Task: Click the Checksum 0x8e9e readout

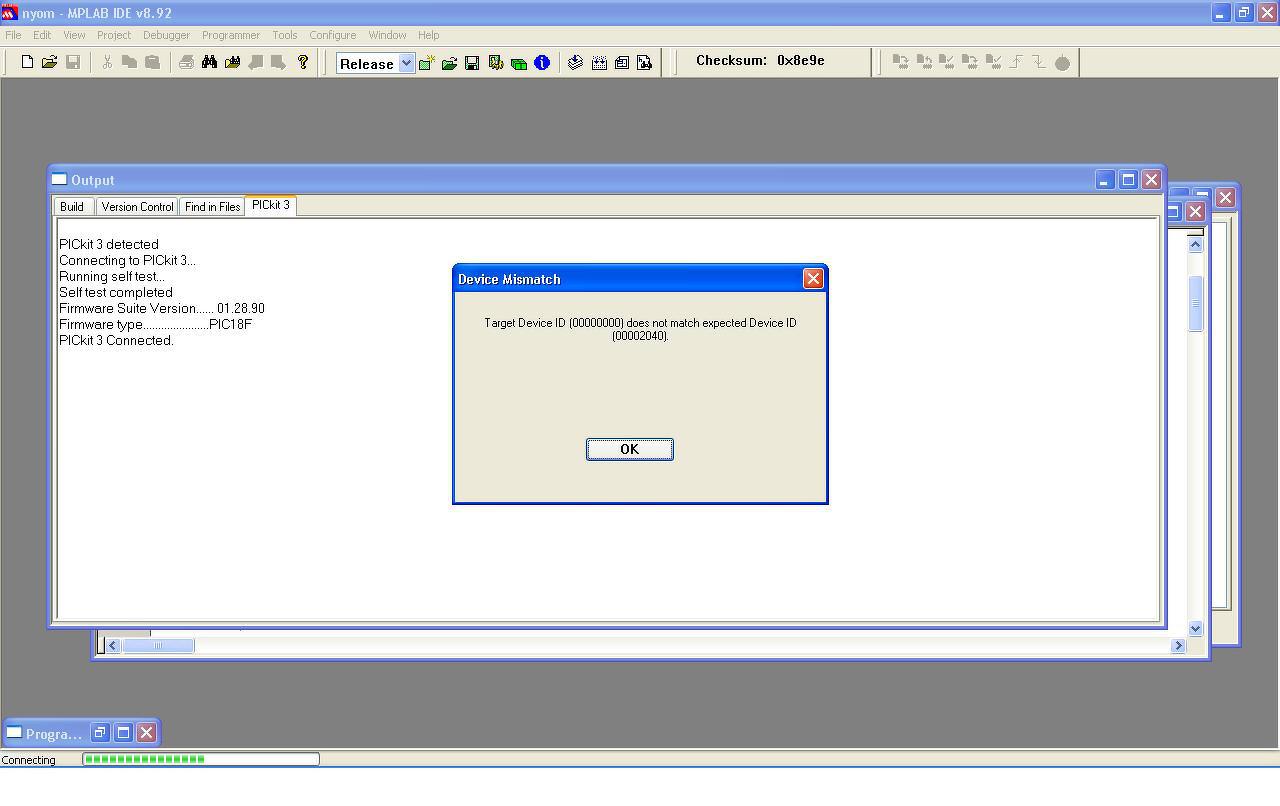Action: tap(760, 60)
